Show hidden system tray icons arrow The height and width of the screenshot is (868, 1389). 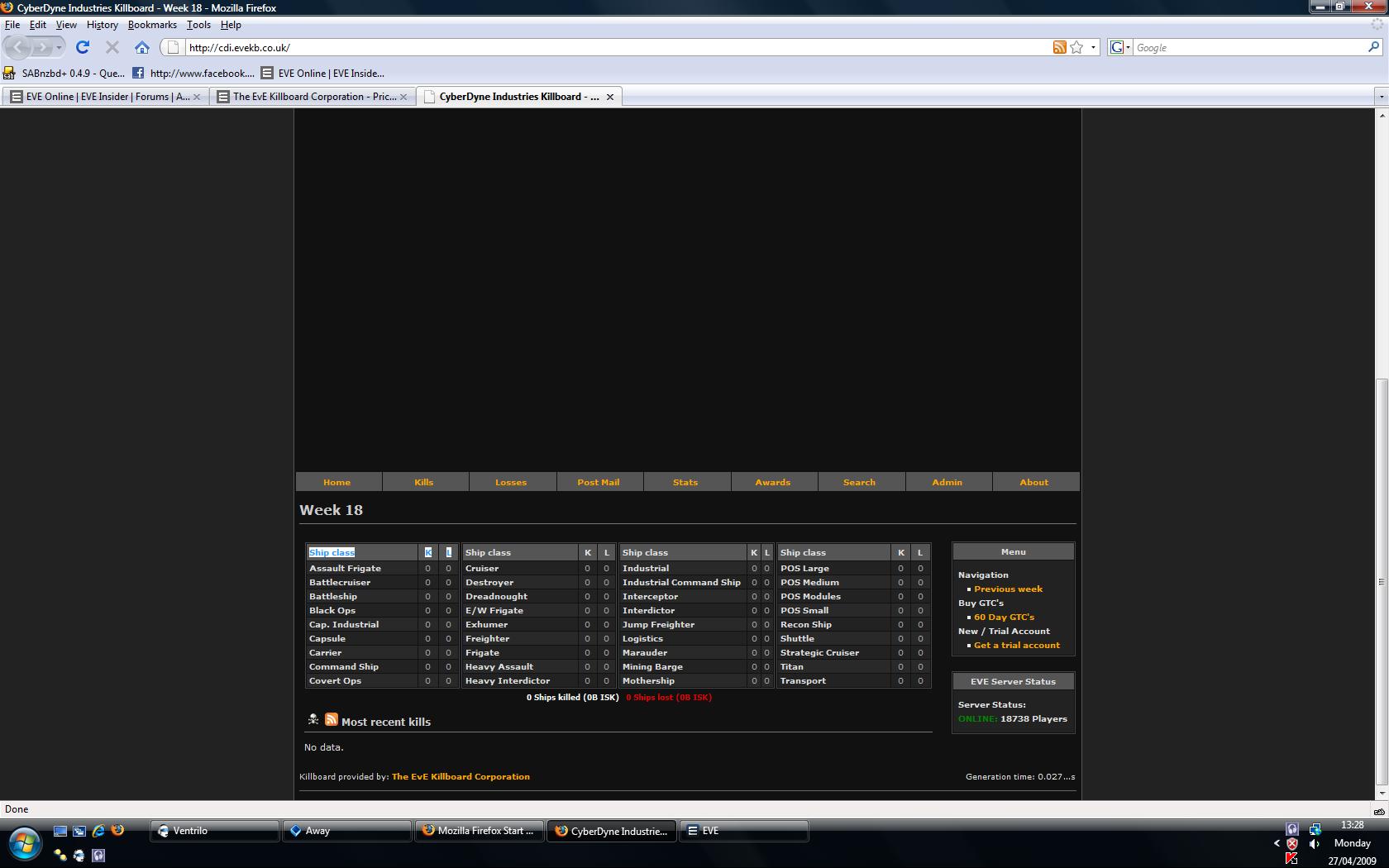point(1277,844)
